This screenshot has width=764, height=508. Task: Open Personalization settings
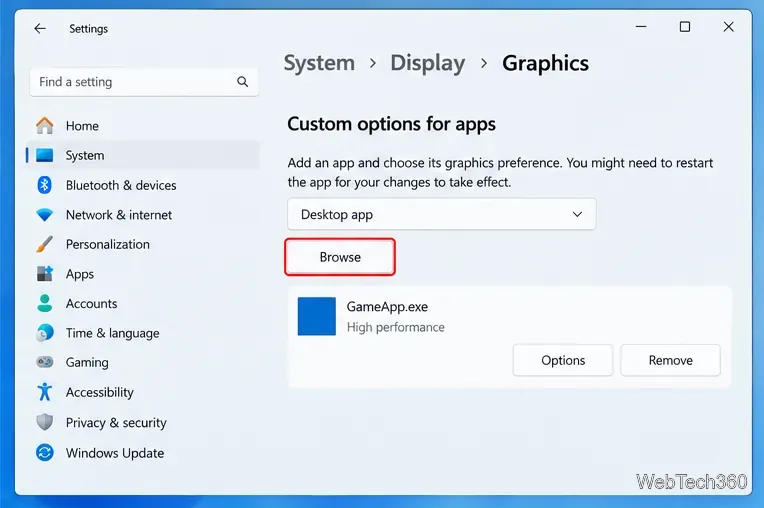pos(143,244)
